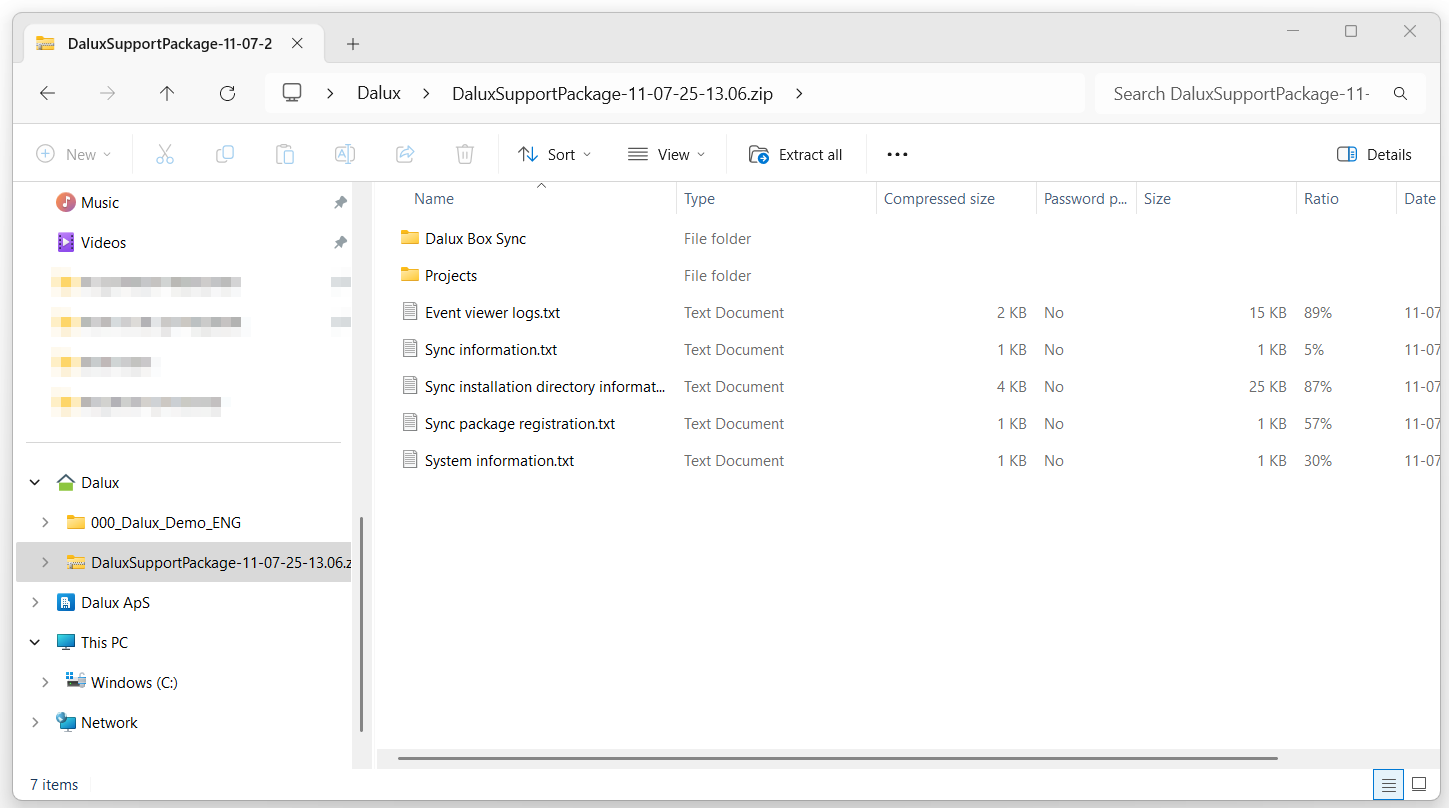Toggle the Details pane
Image resolution: width=1449 pixels, height=808 pixels.
(1374, 153)
